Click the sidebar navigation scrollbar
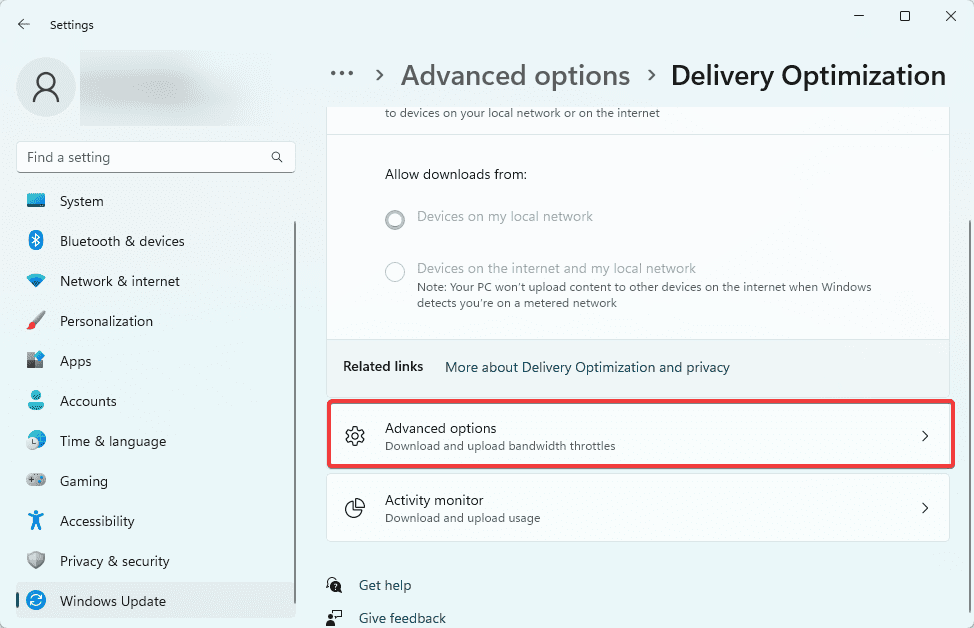Image resolution: width=974 pixels, height=628 pixels. click(294, 412)
